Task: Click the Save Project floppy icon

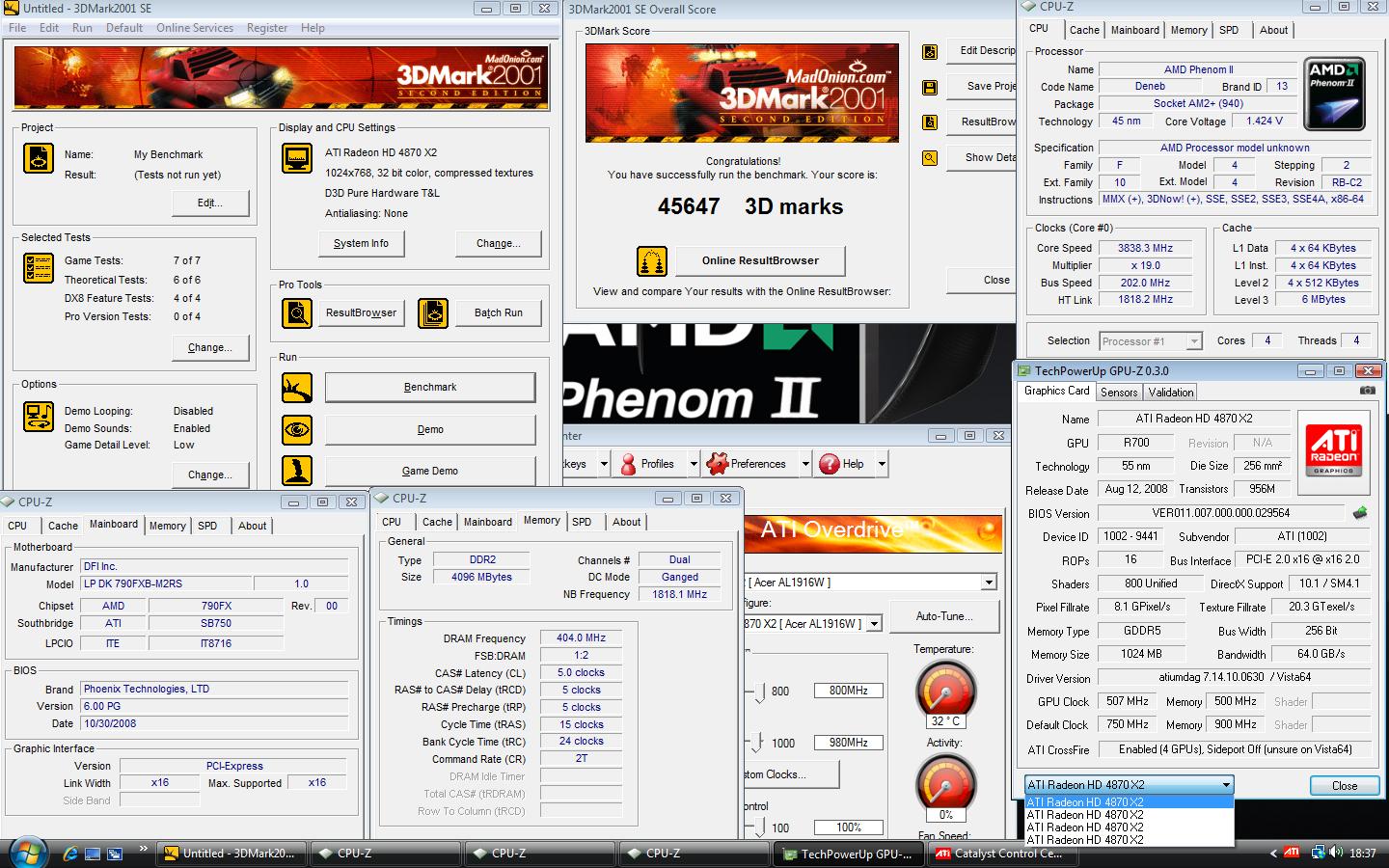Action: pos(930,88)
